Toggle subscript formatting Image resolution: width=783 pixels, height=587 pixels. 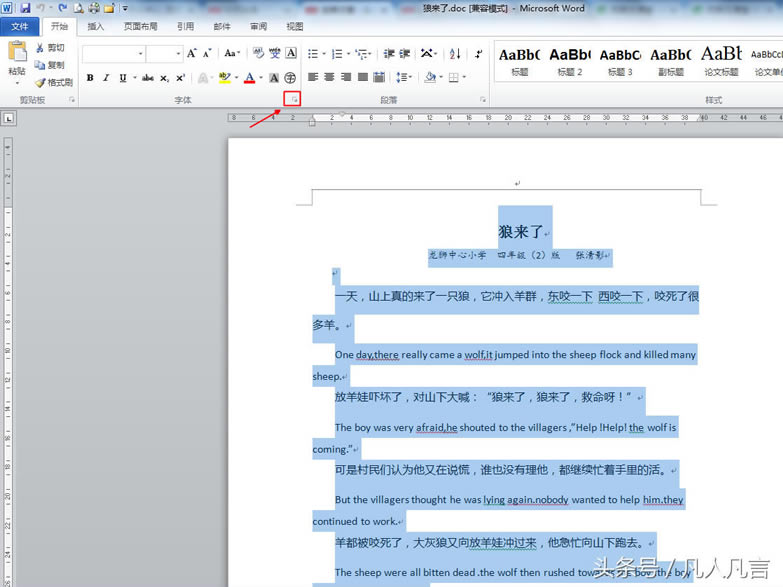click(x=165, y=78)
